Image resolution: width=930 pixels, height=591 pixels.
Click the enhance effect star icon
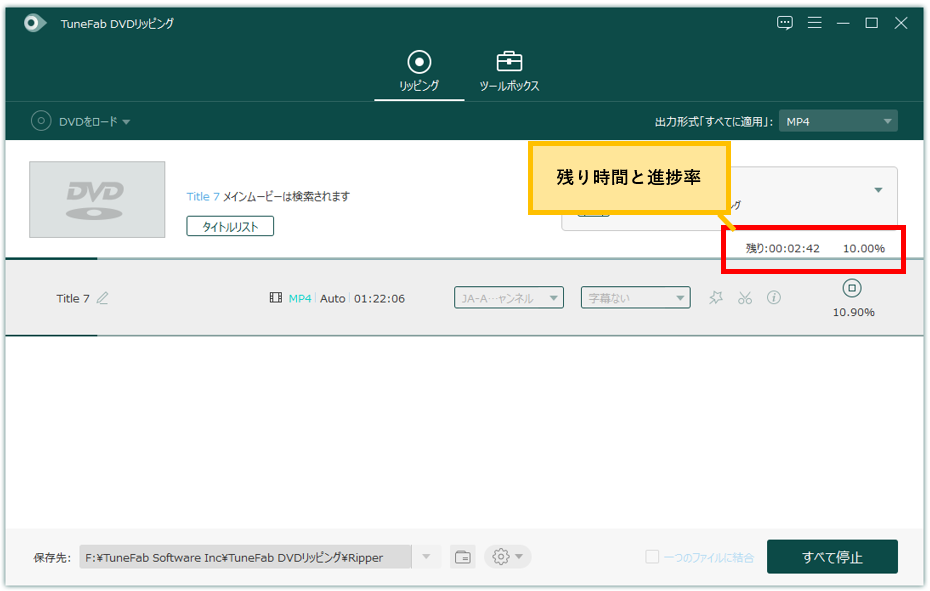coord(716,297)
